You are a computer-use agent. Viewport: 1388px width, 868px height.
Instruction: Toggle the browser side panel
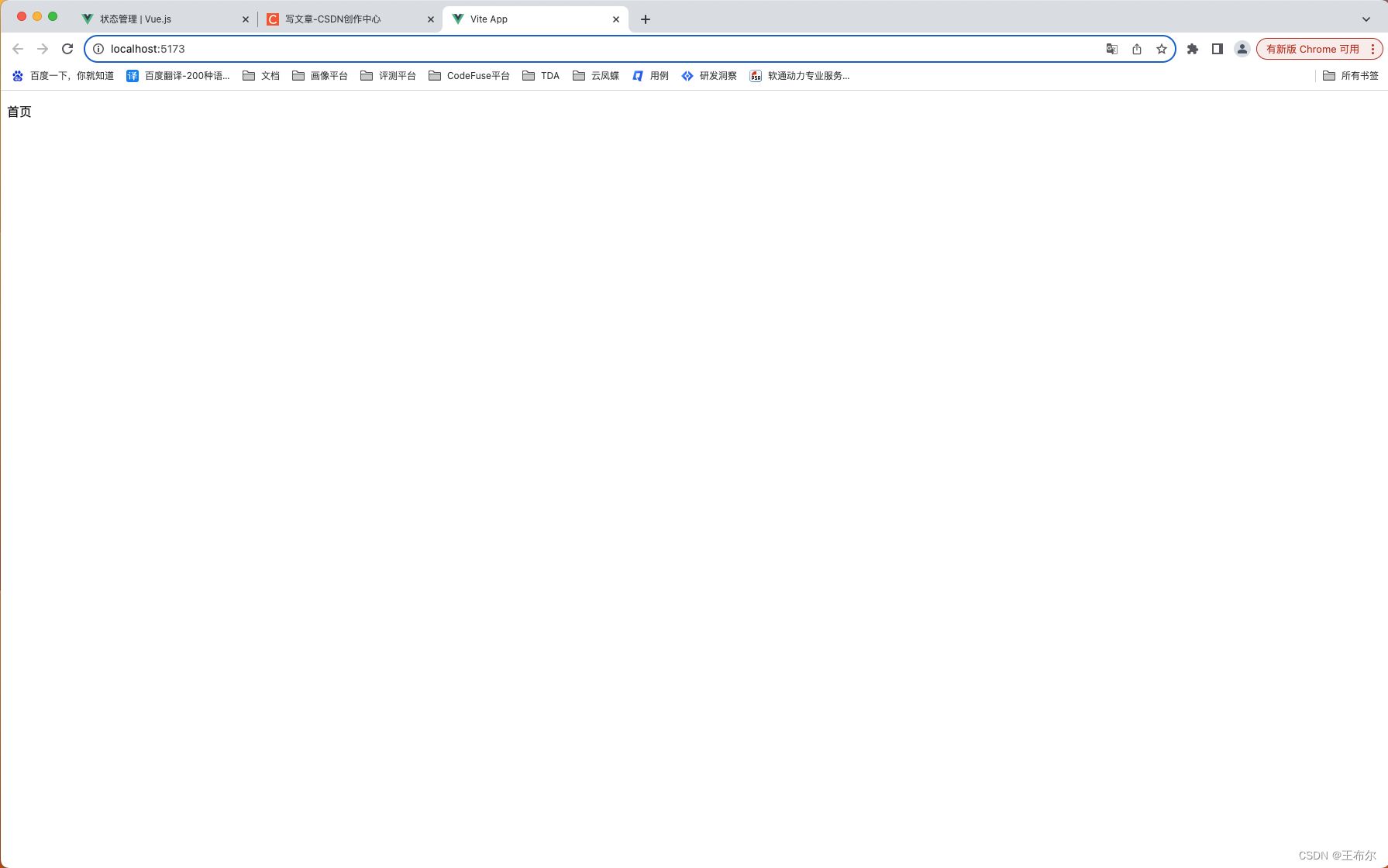1218,49
